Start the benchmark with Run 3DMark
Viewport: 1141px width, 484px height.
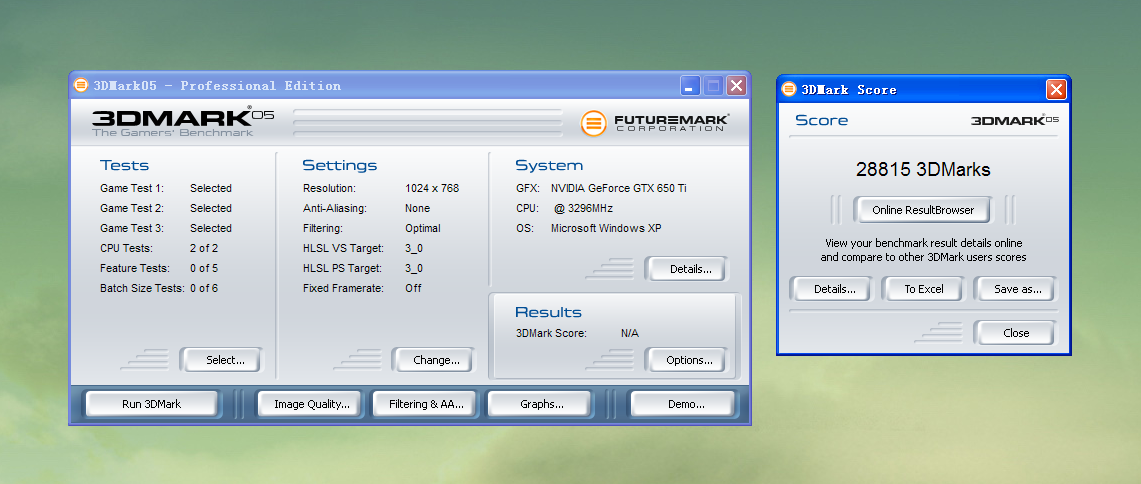click(x=151, y=404)
